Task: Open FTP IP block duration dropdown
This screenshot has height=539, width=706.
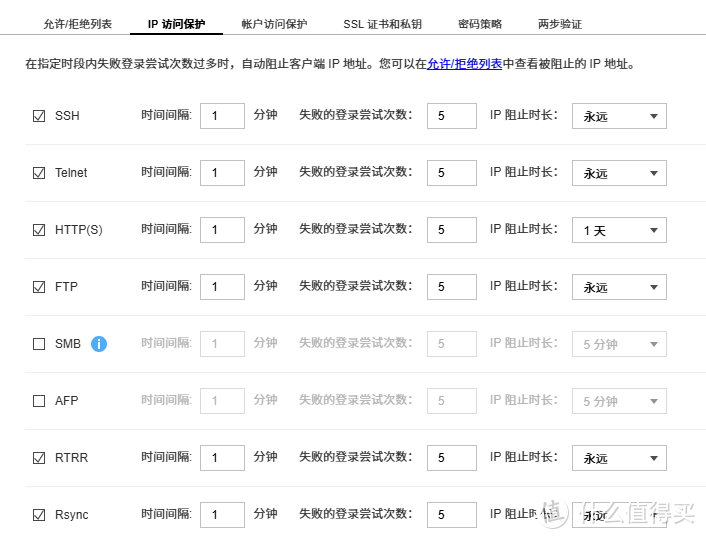Action: click(x=618, y=287)
